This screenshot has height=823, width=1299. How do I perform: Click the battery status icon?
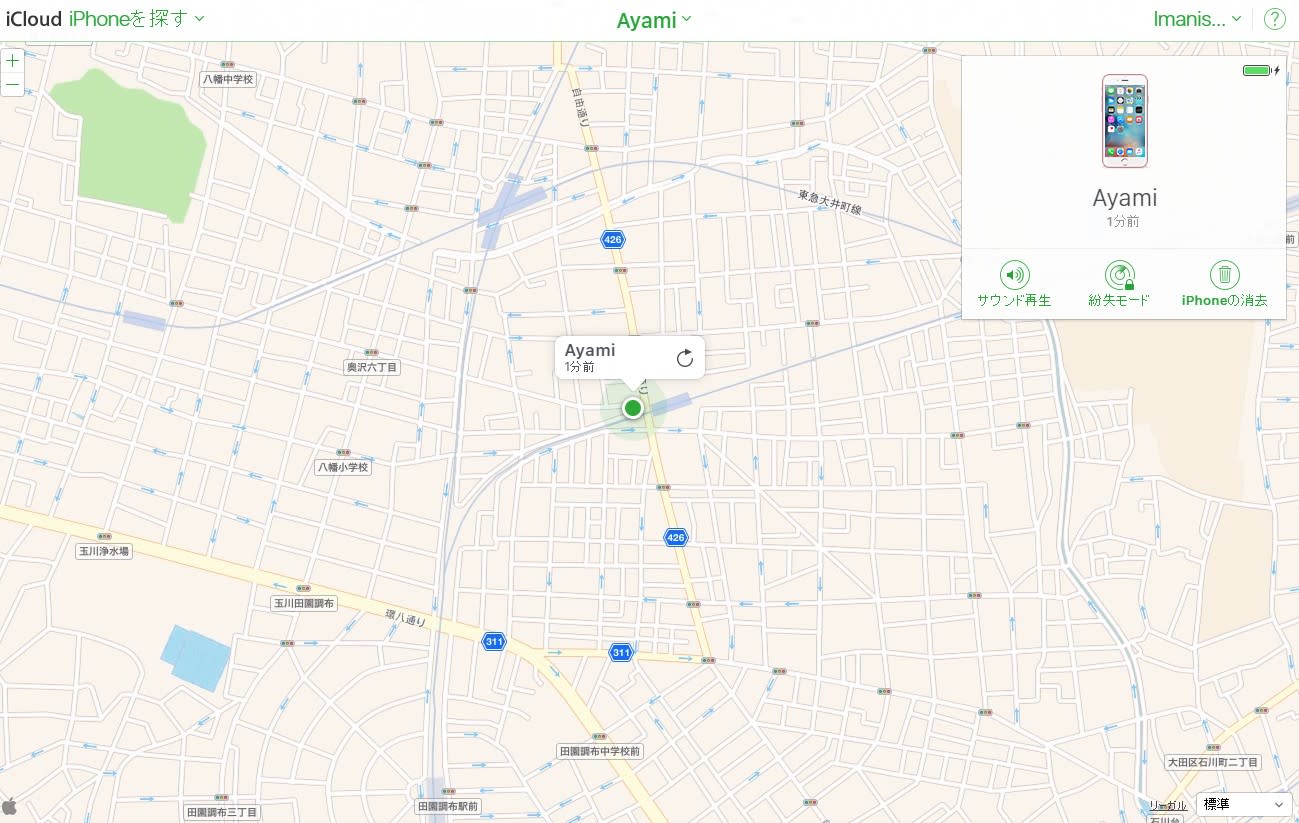1260,70
